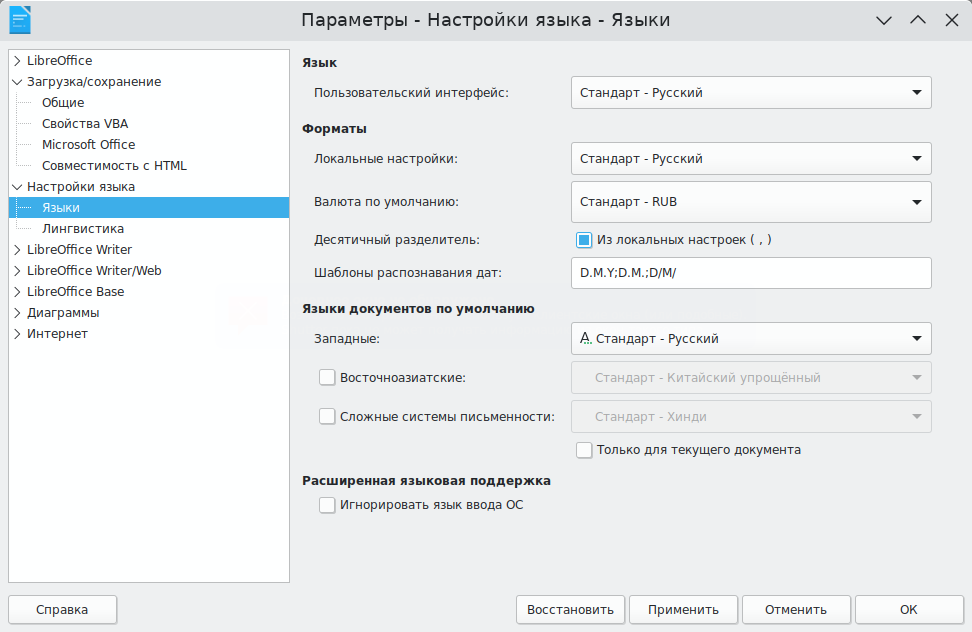
Task: Click the LibreOffice tree label
Action: pyautogui.click(x=60, y=61)
